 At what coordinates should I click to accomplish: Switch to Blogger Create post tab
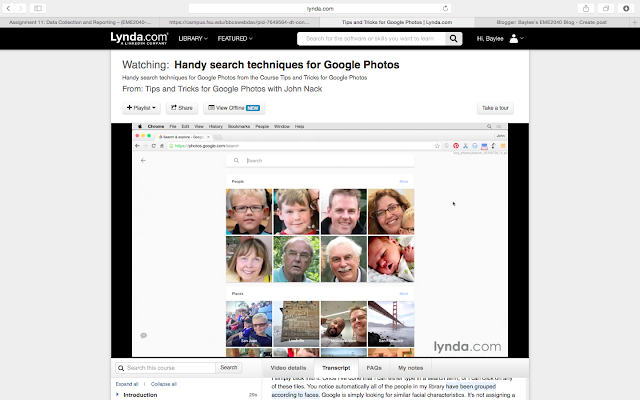(x=551, y=22)
